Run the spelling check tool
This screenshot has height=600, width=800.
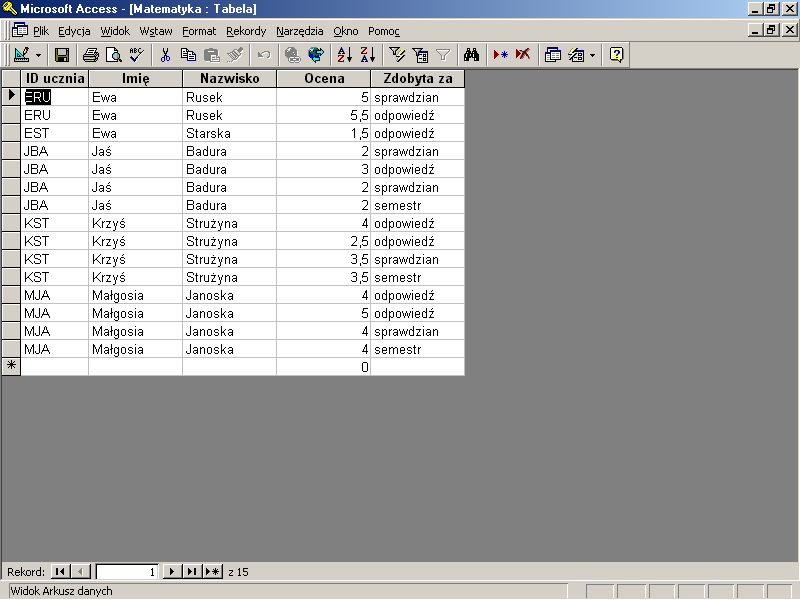pyautogui.click(x=136, y=55)
